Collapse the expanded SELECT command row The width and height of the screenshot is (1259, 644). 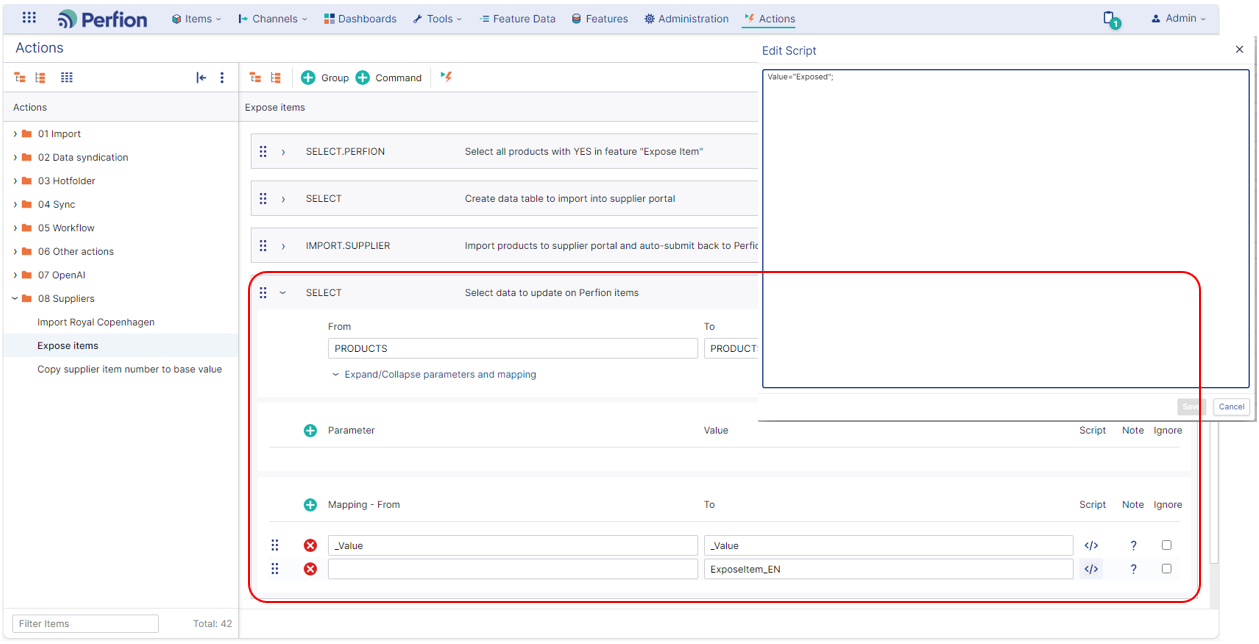(283, 293)
